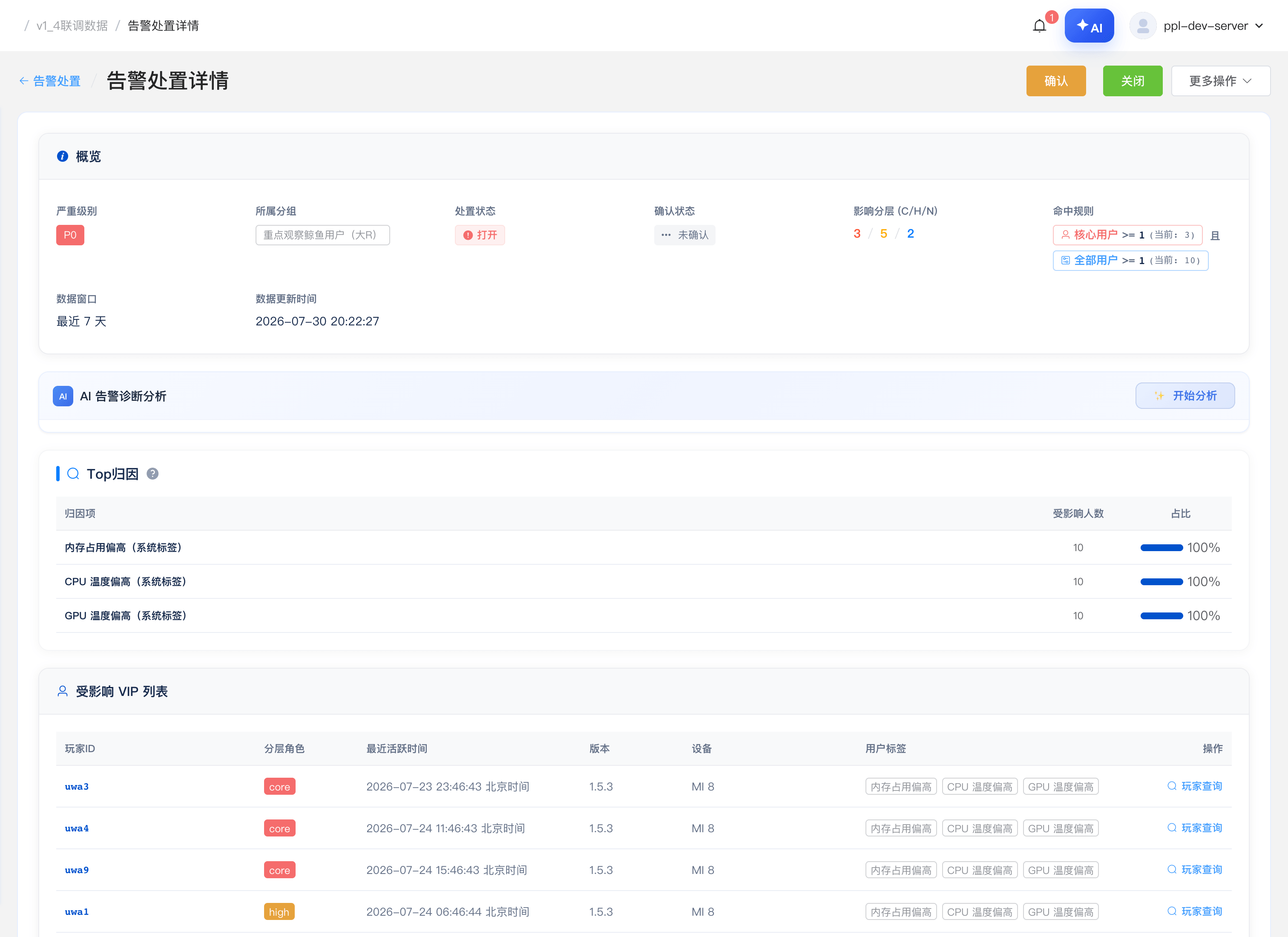Click CPU 温度偏高 tag in uwa4 row

[980, 828]
